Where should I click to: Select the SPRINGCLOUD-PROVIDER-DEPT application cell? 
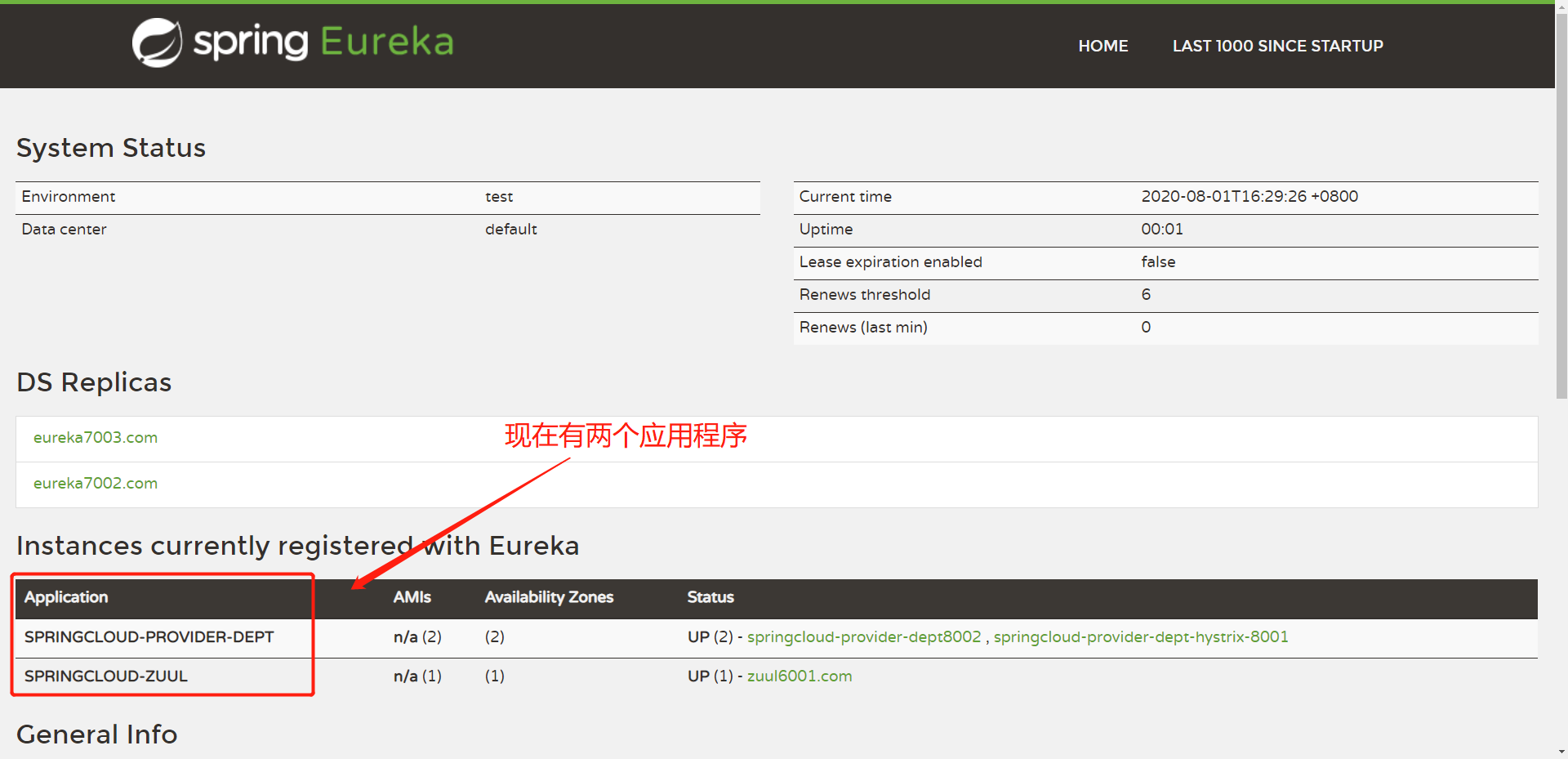(149, 637)
